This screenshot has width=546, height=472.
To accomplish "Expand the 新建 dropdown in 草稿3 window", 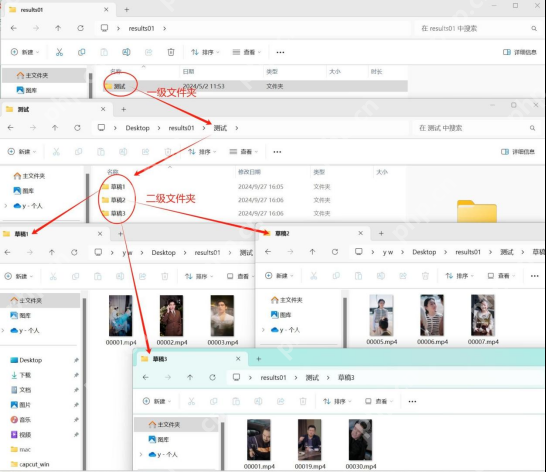I will [157, 401].
